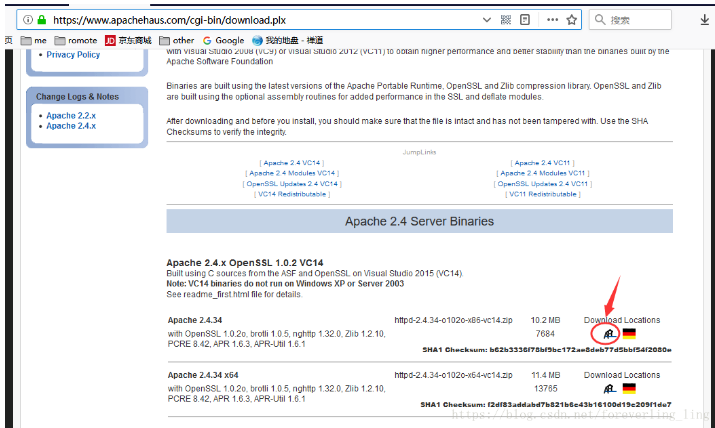
Task: Click the download count '13765'
Action: coord(545,388)
